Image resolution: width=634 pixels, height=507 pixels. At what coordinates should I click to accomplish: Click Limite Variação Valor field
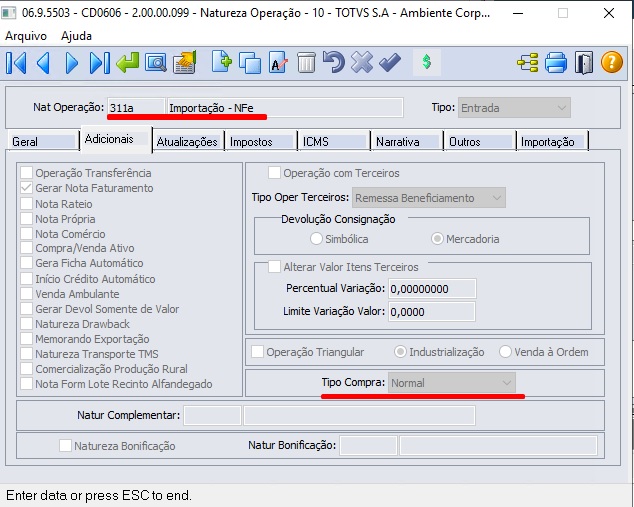[x=432, y=312]
